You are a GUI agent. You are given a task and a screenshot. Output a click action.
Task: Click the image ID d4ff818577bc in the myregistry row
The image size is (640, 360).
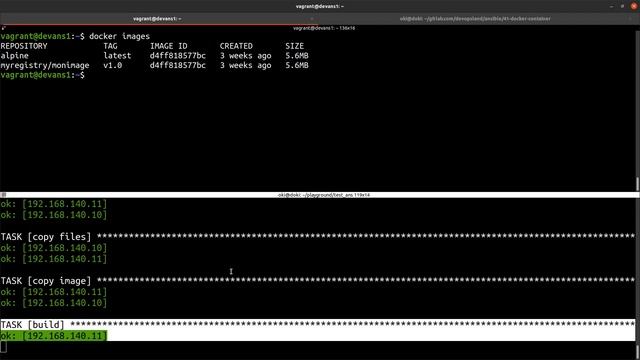(178, 65)
